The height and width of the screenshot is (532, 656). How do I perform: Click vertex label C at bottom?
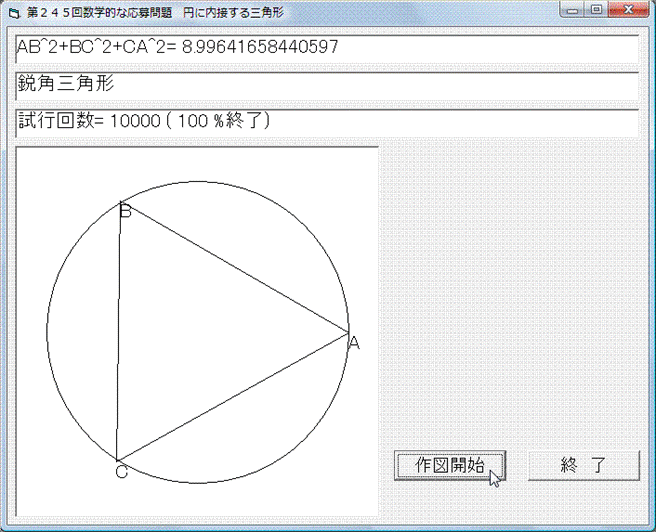[122, 472]
